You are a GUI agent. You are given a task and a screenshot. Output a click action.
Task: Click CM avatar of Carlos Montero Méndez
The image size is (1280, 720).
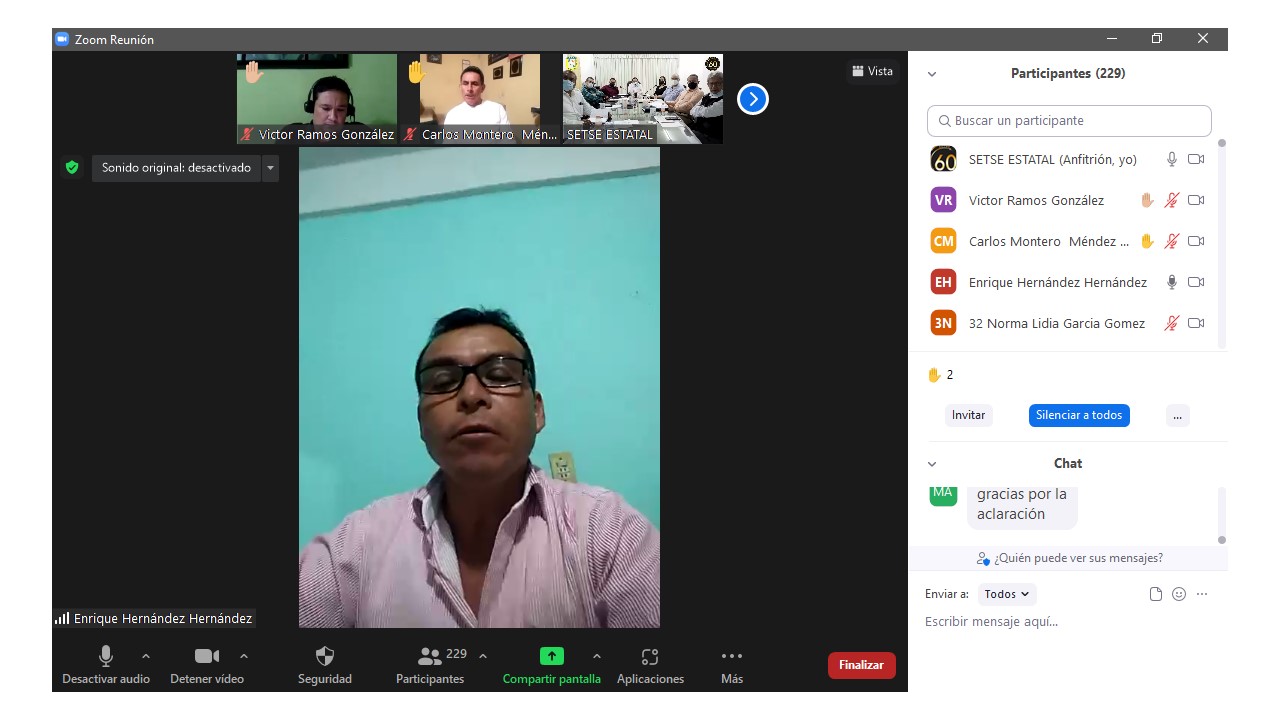[x=943, y=241]
